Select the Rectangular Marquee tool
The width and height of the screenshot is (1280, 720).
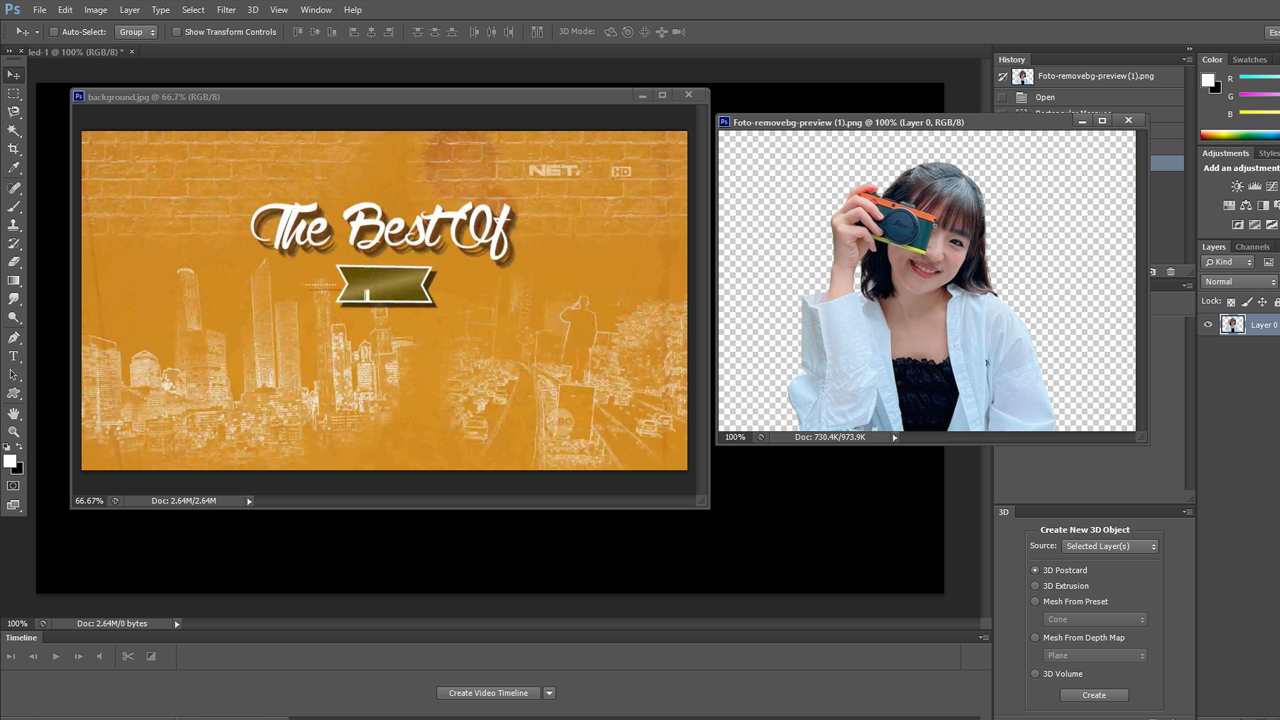[x=13, y=93]
